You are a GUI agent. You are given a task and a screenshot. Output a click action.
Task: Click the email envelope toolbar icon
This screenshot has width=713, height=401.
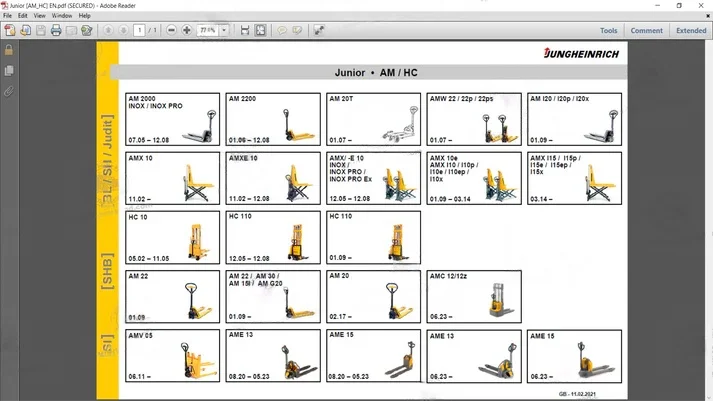[x=71, y=30]
